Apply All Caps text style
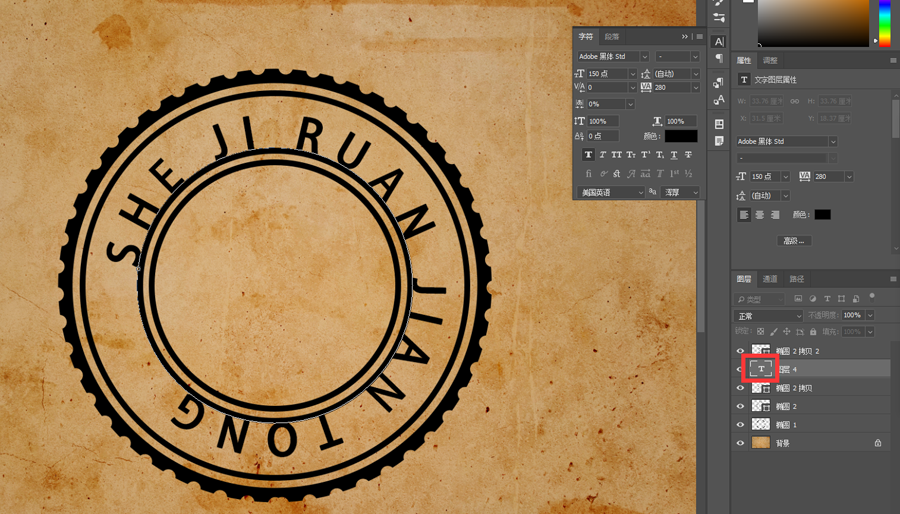Screen dimensions: 900x514 click(616, 155)
